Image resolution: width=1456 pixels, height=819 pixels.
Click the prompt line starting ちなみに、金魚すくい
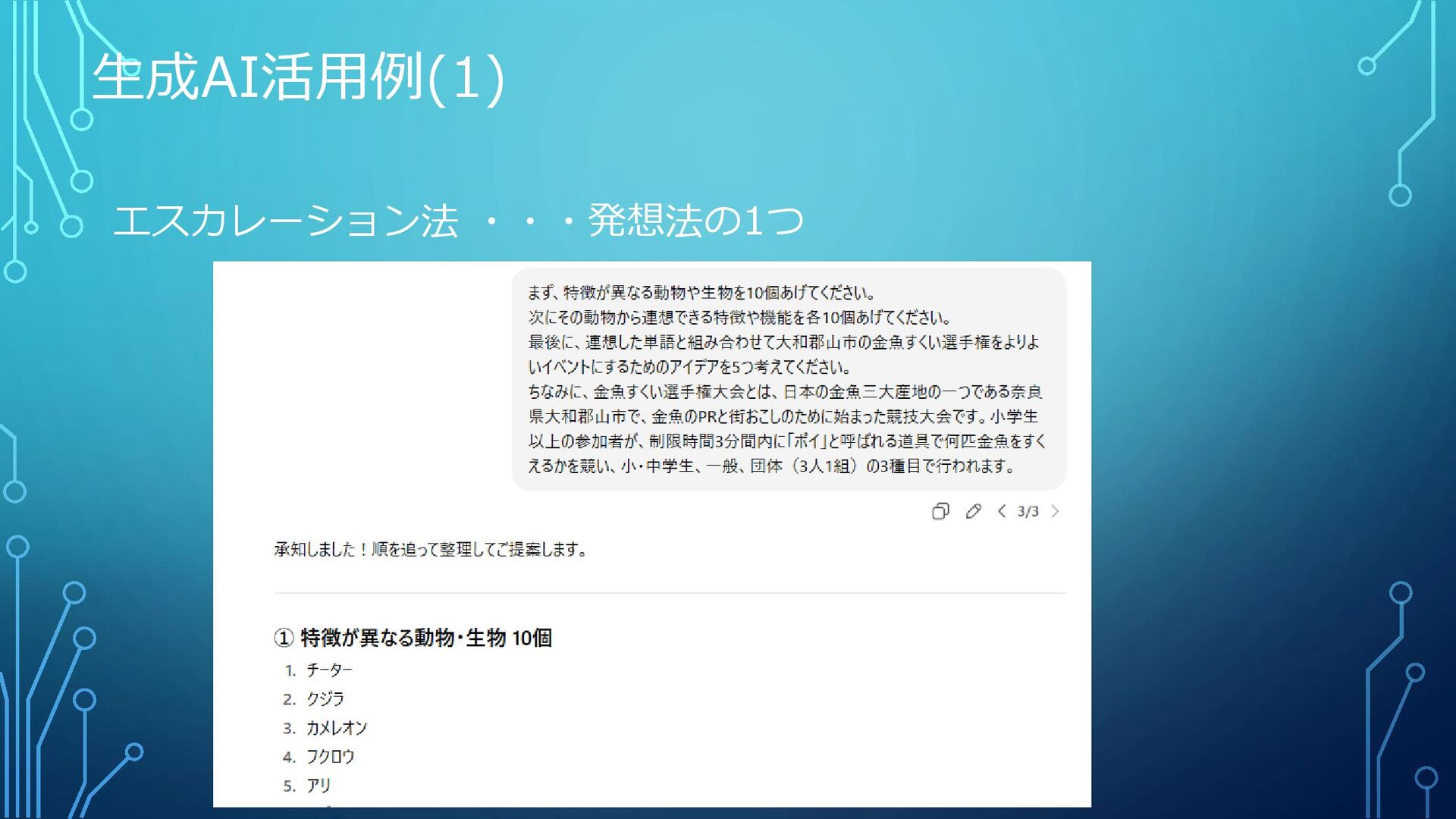pyautogui.click(x=785, y=392)
